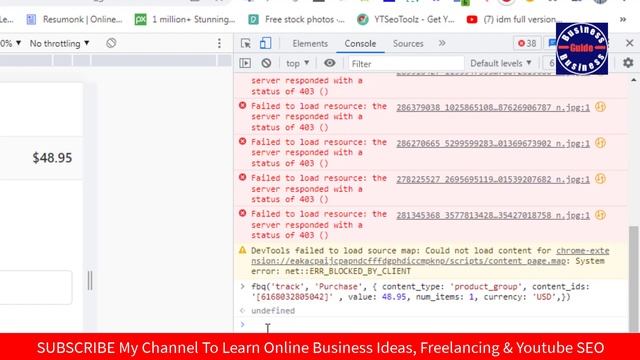Open device toolbar three-dot options menu
This screenshot has width=640, height=360.
tap(219, 43)
